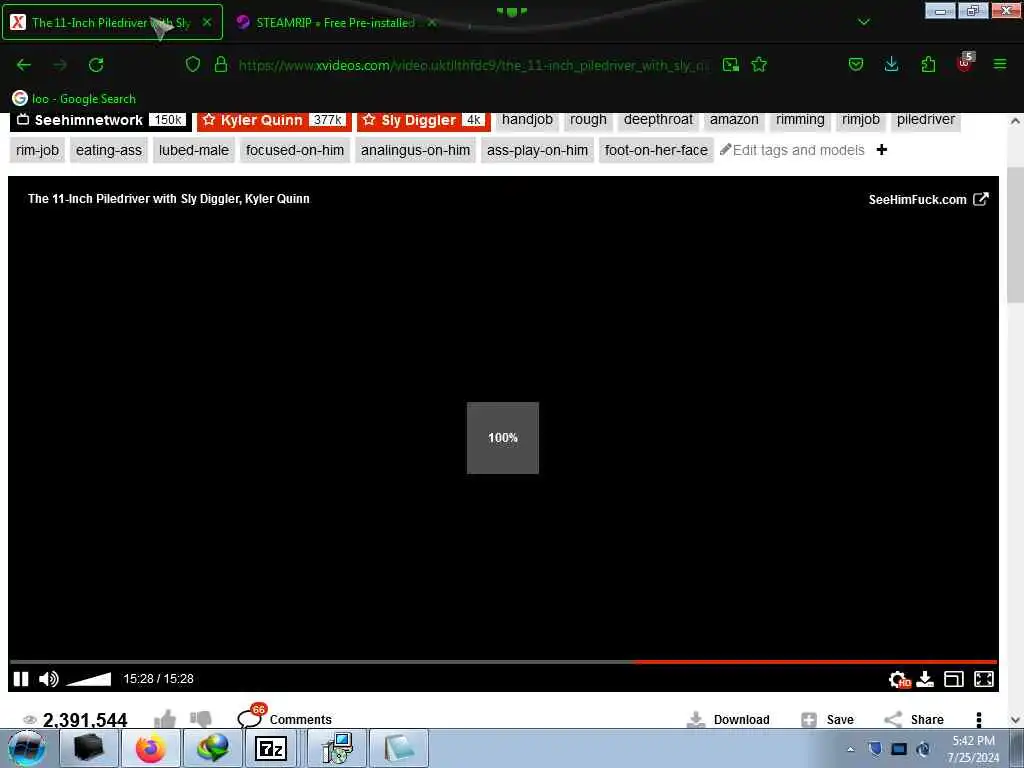
Task: Open 7-Zip from the taskbar
Action: tap(270, 748)
